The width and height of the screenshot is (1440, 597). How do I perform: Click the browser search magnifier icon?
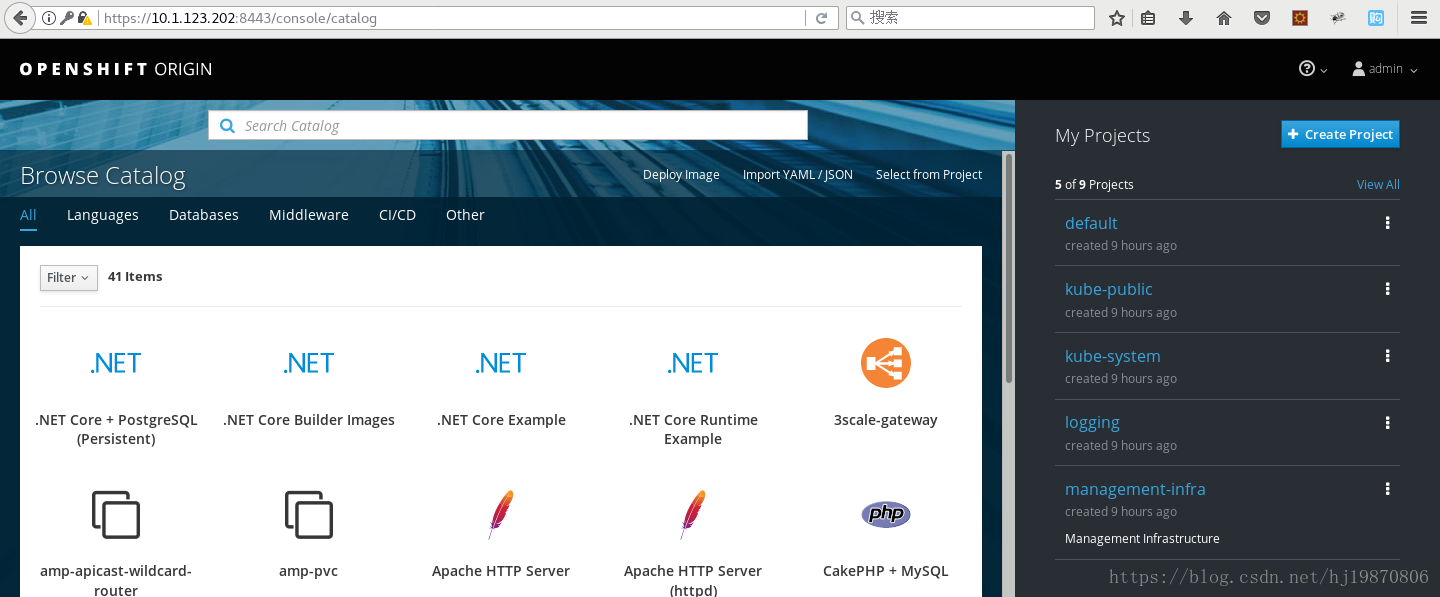pyautogui.click(x=857, y=18)
